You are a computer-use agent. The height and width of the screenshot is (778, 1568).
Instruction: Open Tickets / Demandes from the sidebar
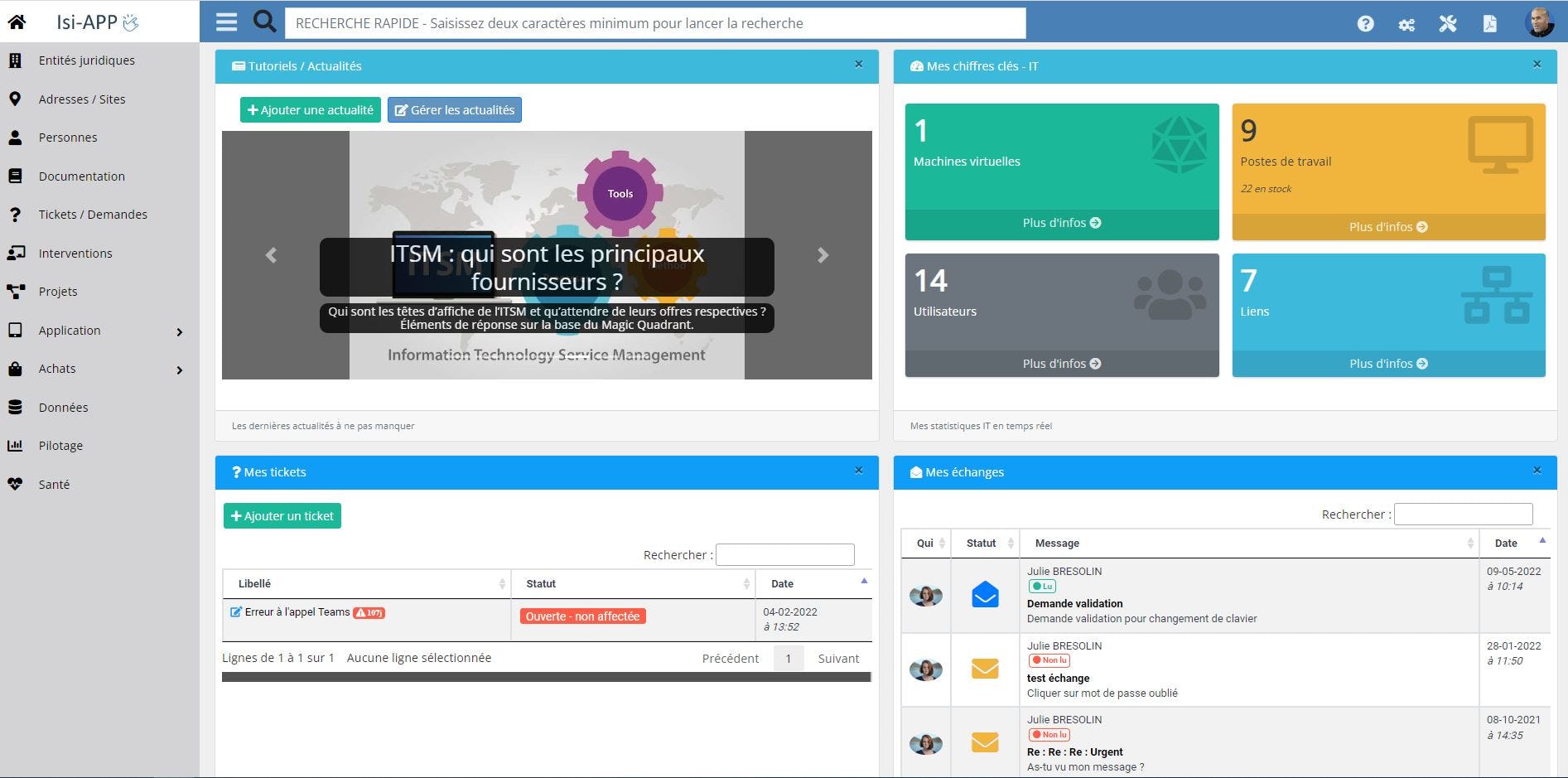pyautogui.click(x=93, y=214)
